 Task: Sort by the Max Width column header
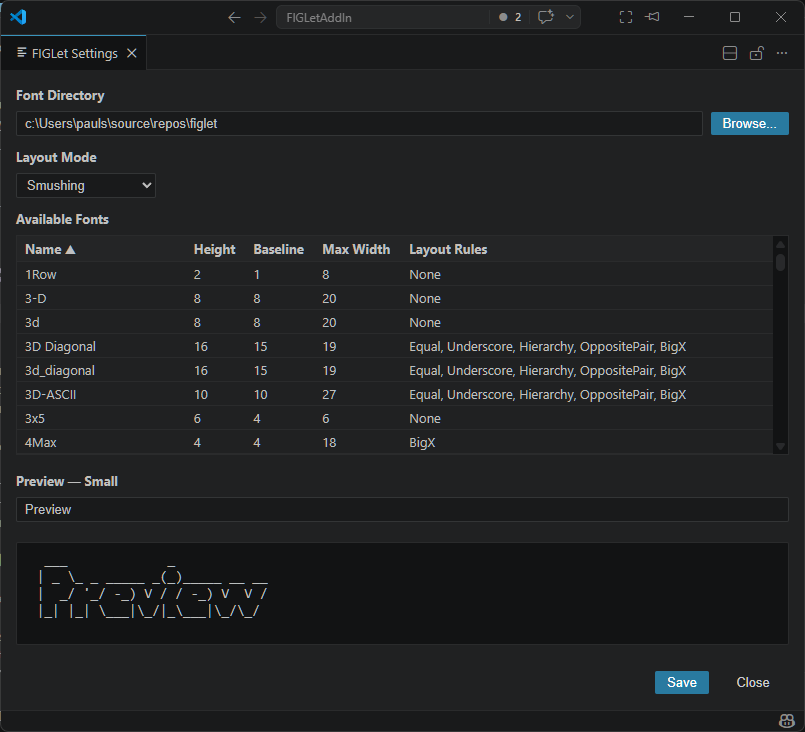tap(356, 249)
